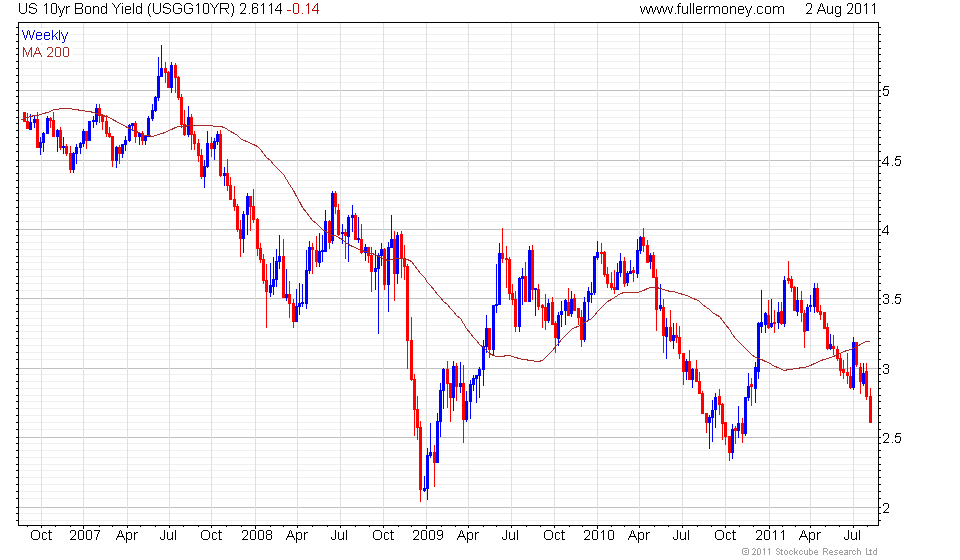
Task: Click the y-axis label 2.5
Action: (x=891, y=438)
